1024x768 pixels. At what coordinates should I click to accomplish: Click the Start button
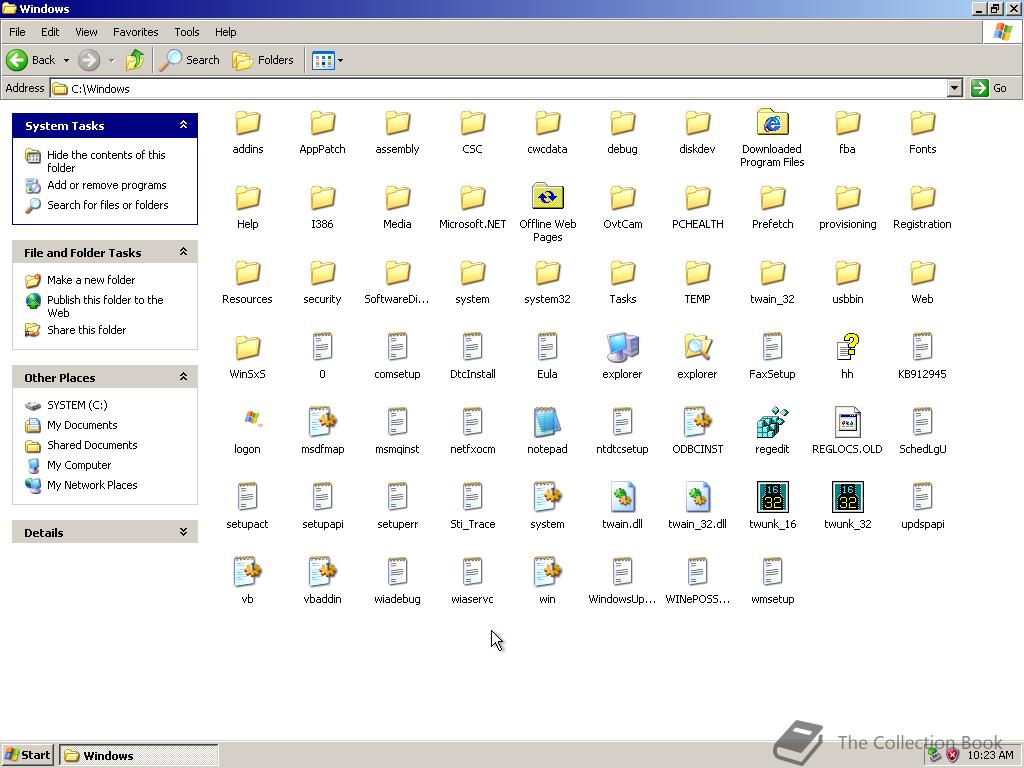coord(27,755)
